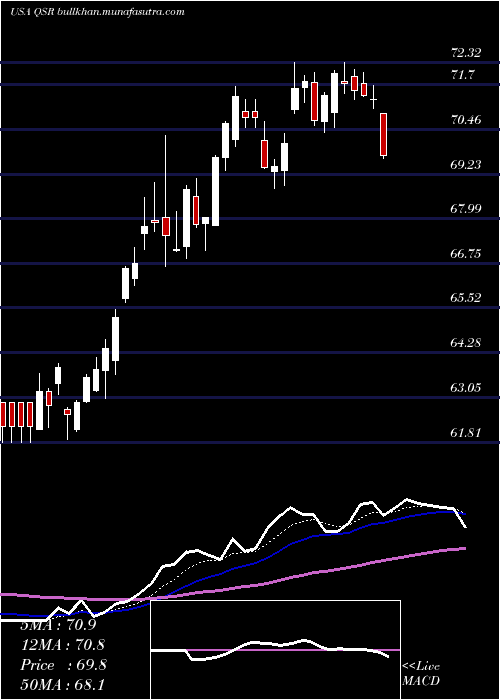500x700 pixels.
Task: Click the 72.32 price level label
Action: tap(466, 53)
